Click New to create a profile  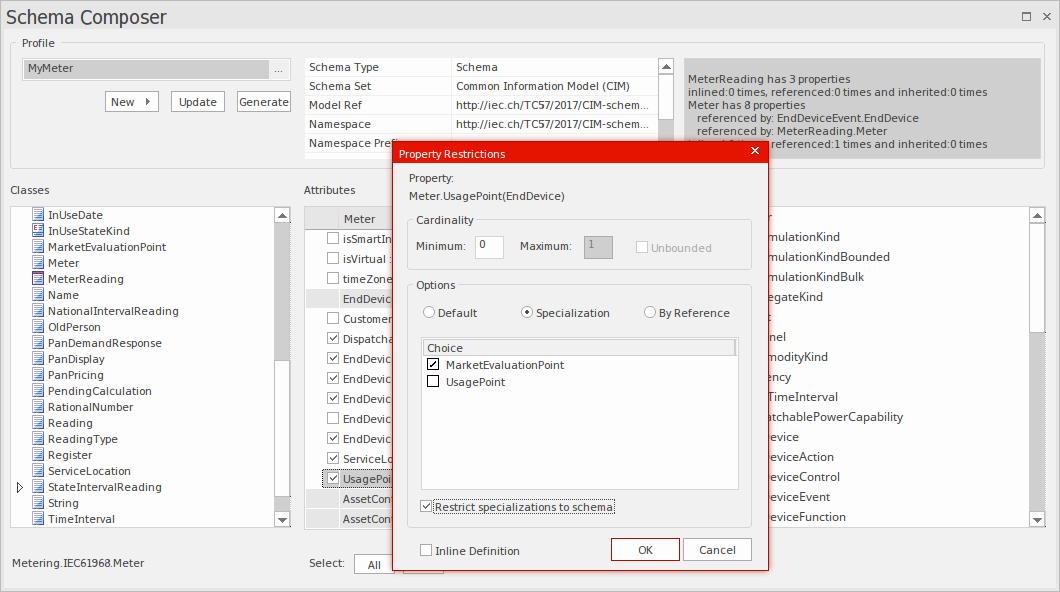131,101
